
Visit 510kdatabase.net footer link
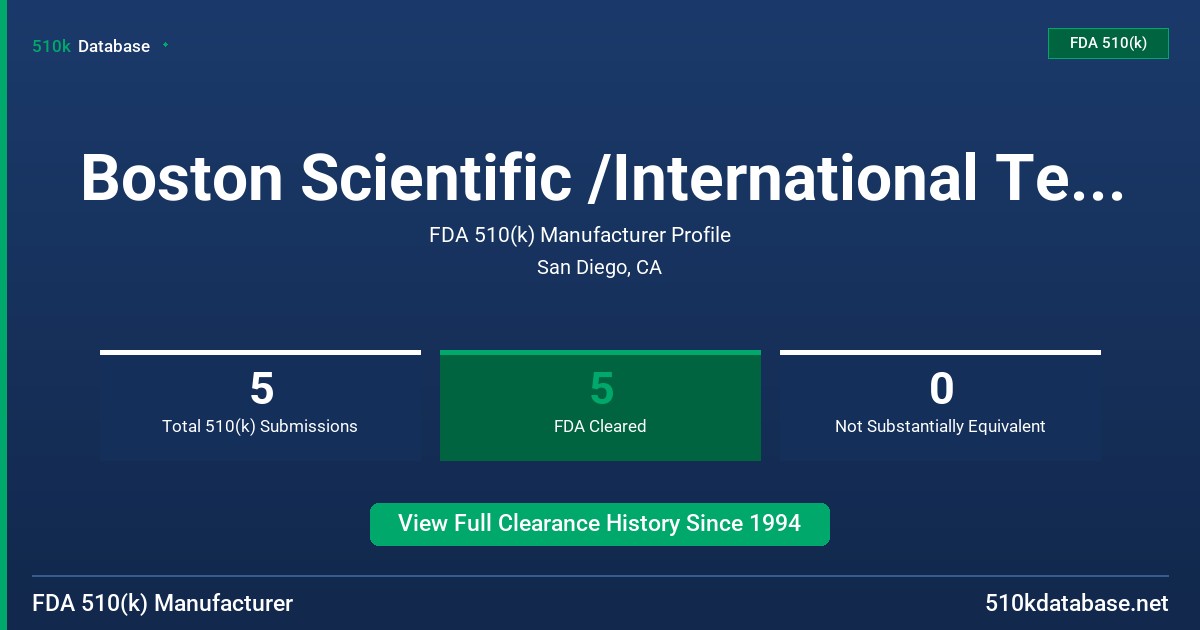(x=1076, y=603)
